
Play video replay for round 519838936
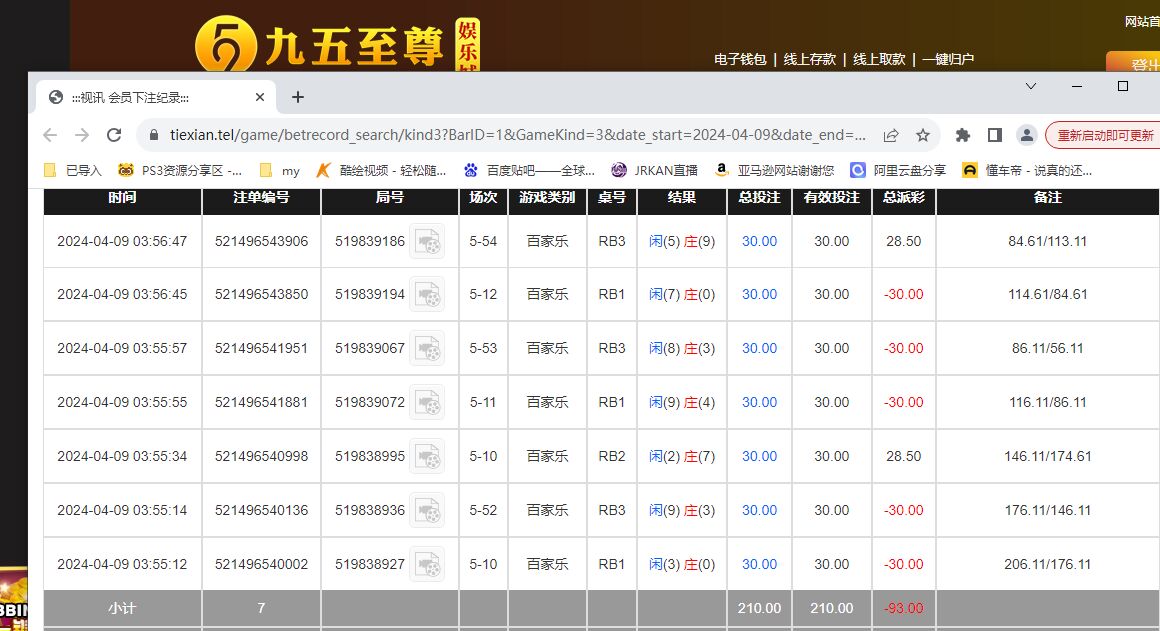pos(428,510)
